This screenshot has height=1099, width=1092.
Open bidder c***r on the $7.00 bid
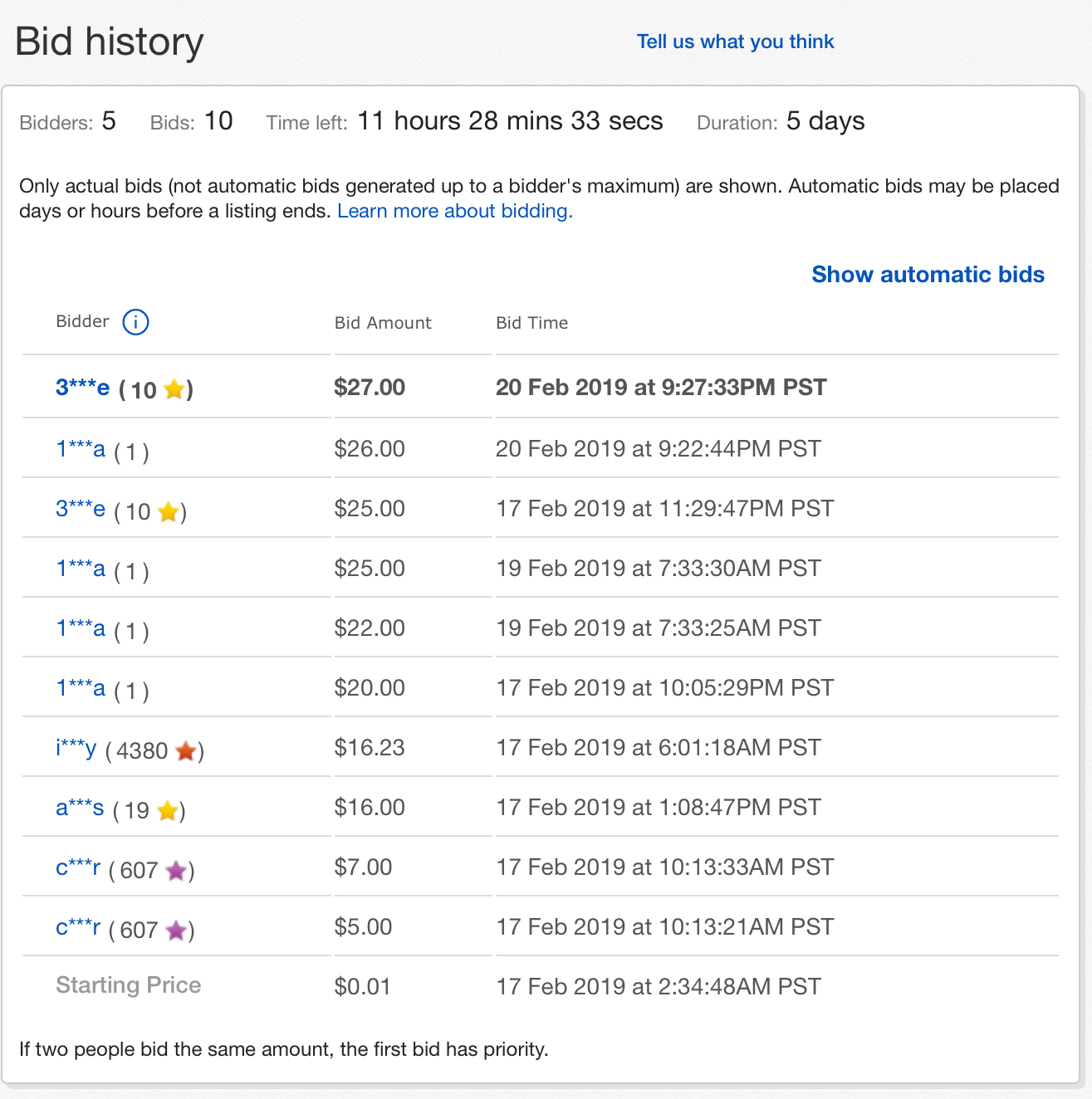point(78,867)
